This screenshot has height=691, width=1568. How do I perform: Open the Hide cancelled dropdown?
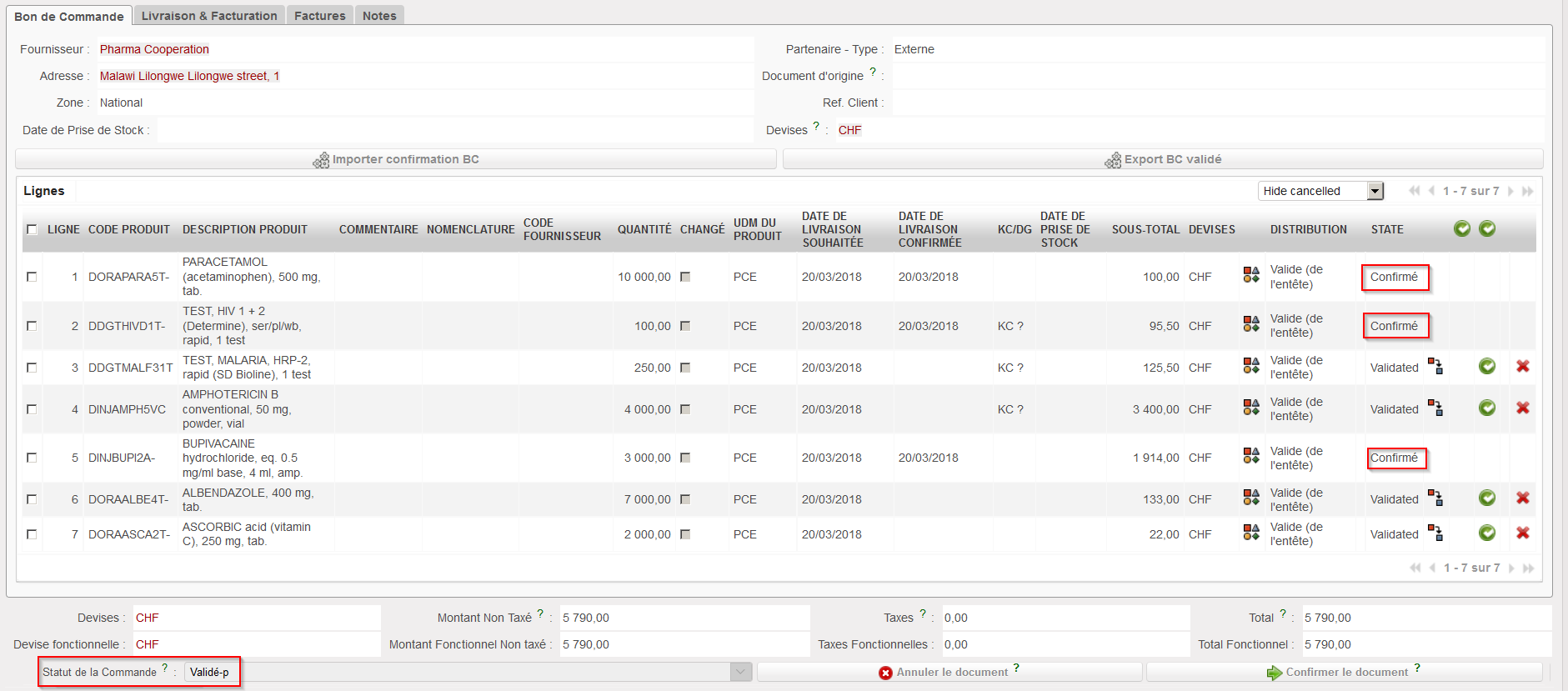1375,192
